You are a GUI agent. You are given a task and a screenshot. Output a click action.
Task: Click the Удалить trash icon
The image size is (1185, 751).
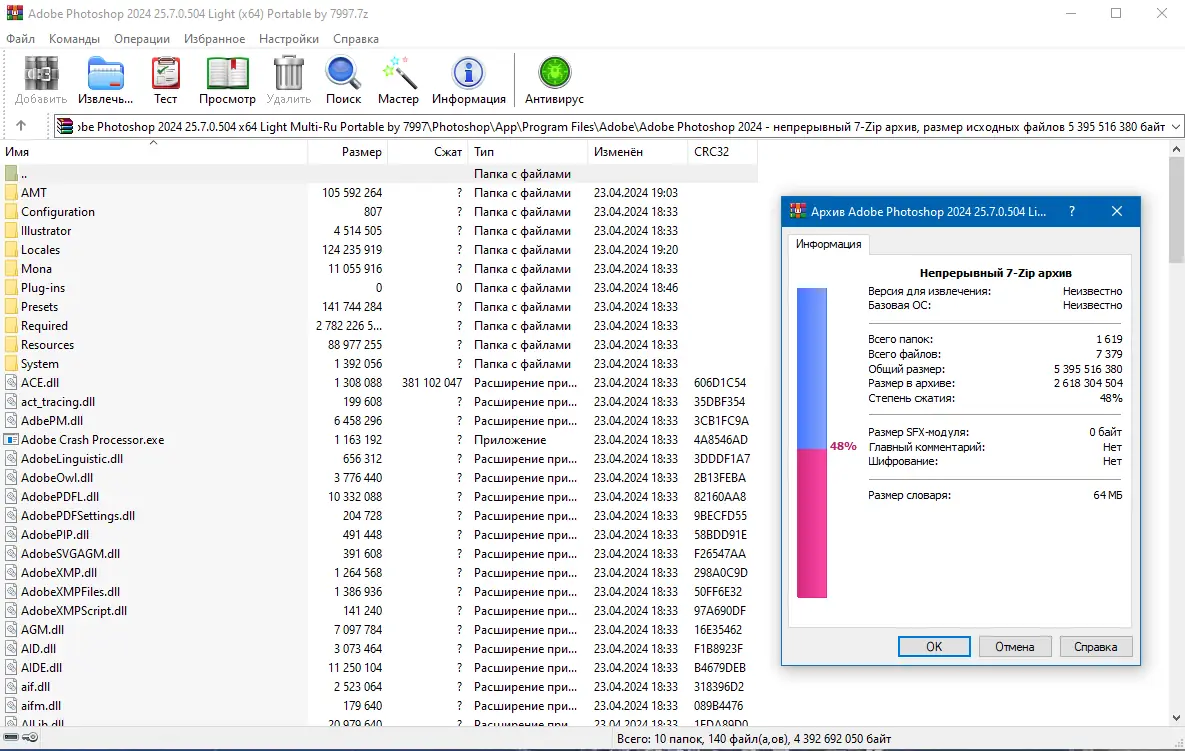coord(288,74)
